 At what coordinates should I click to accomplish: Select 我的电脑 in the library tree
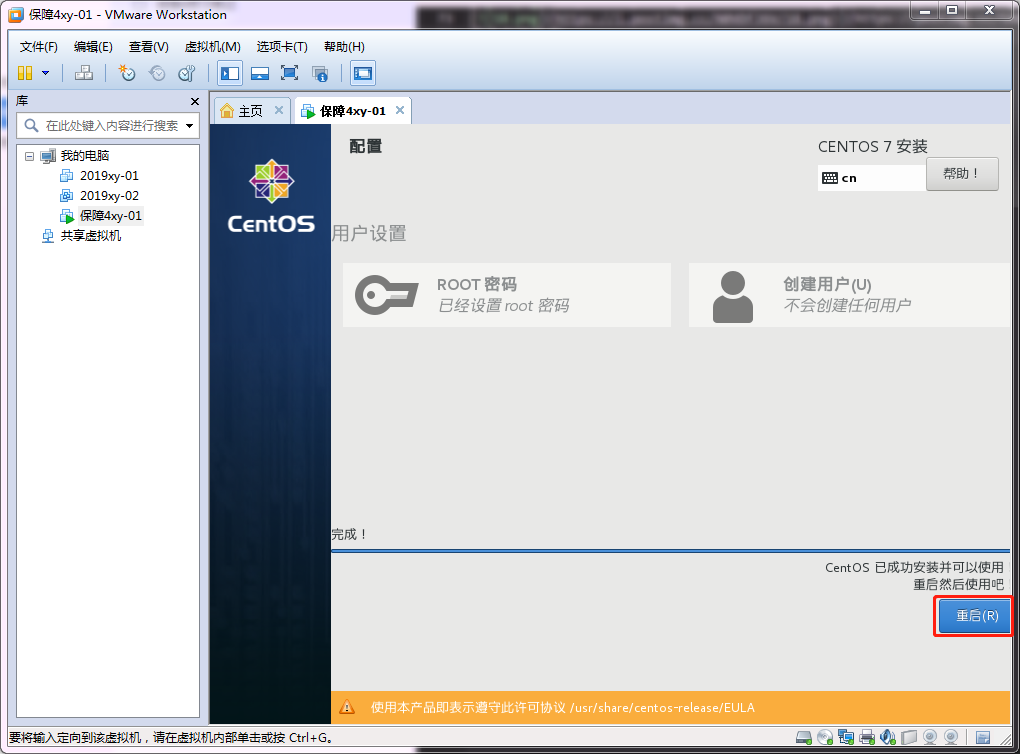85,155
